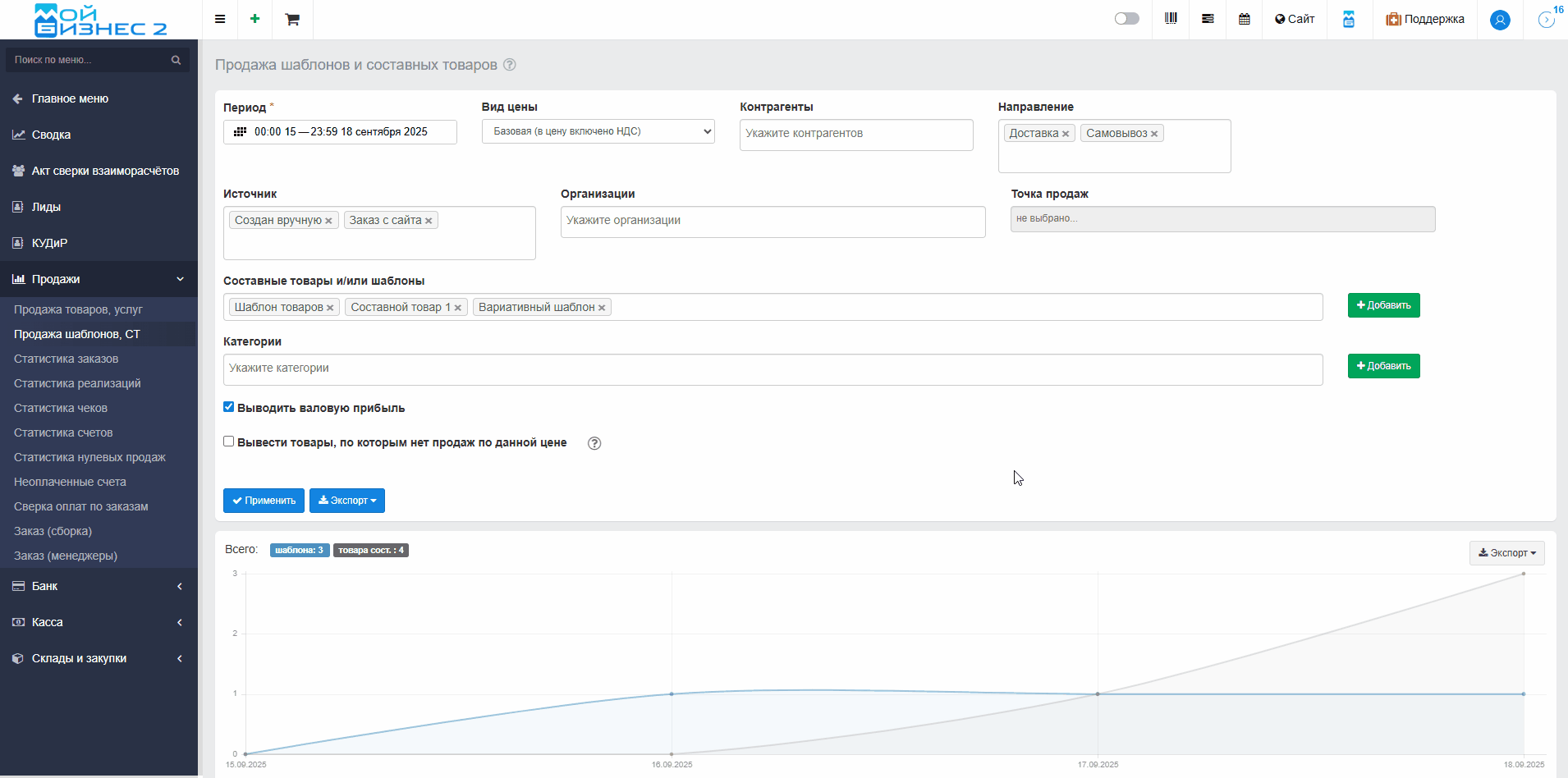Open Статистика заказов menu item
Viewport: 1568px width, 778px height.
(66, 359)
